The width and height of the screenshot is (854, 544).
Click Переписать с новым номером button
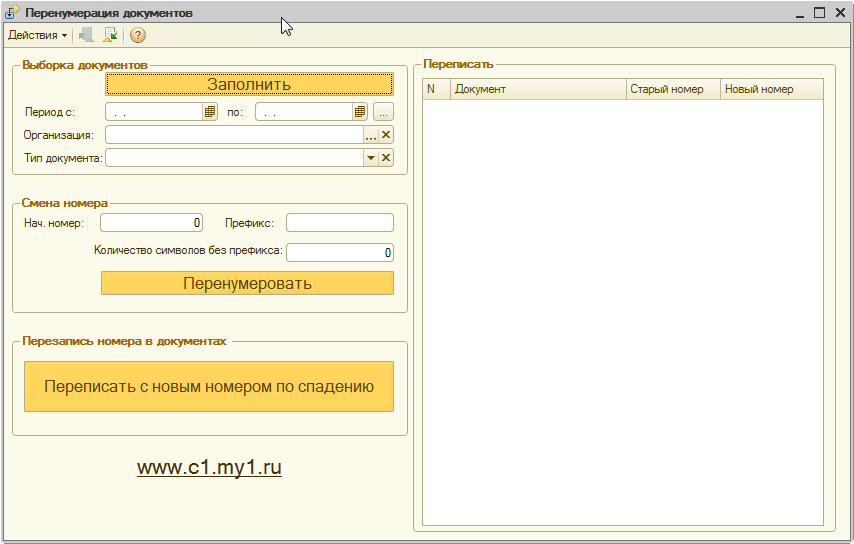209,386
